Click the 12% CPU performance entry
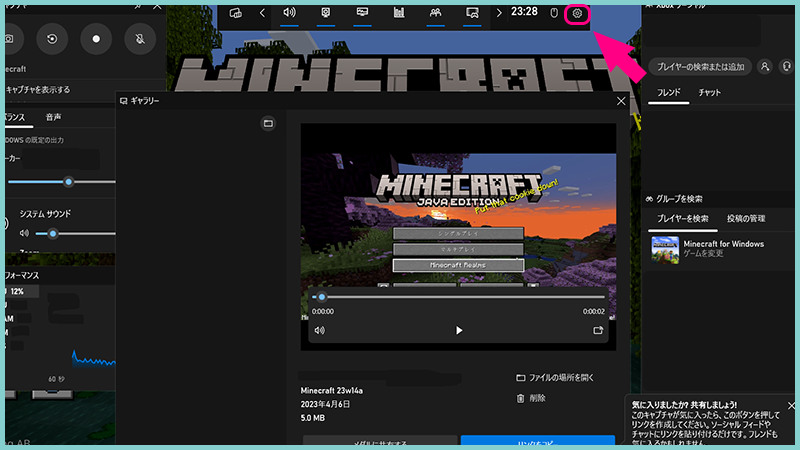This screenshot has width=800, height=450. pos(21,291)
